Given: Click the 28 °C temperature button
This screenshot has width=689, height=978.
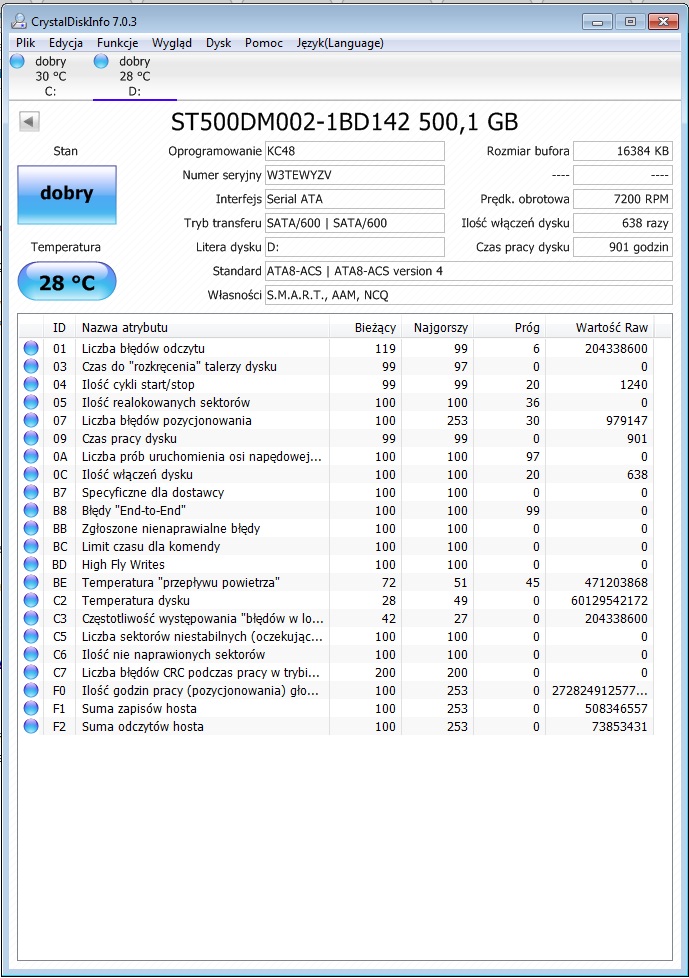Looking at the screenshot, I should coord(67,281).
